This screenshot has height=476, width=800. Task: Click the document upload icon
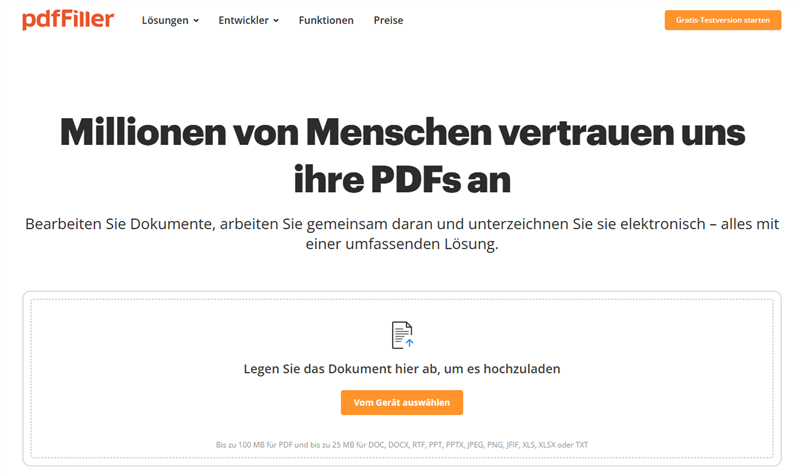pyautogui.click(x=402, y=335)
